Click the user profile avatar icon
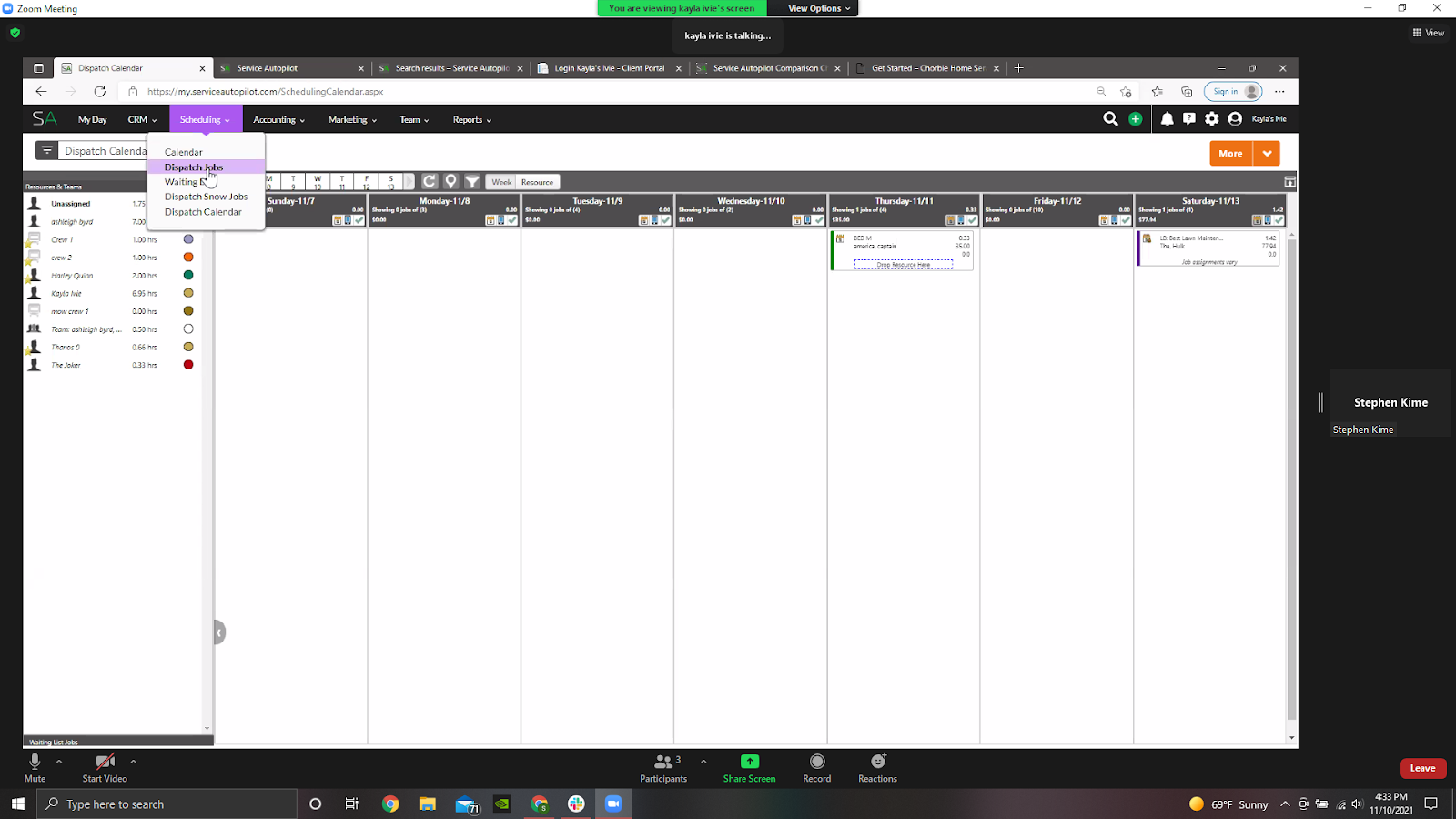Screen dimensions: 1456x819 click(1235, 119)
